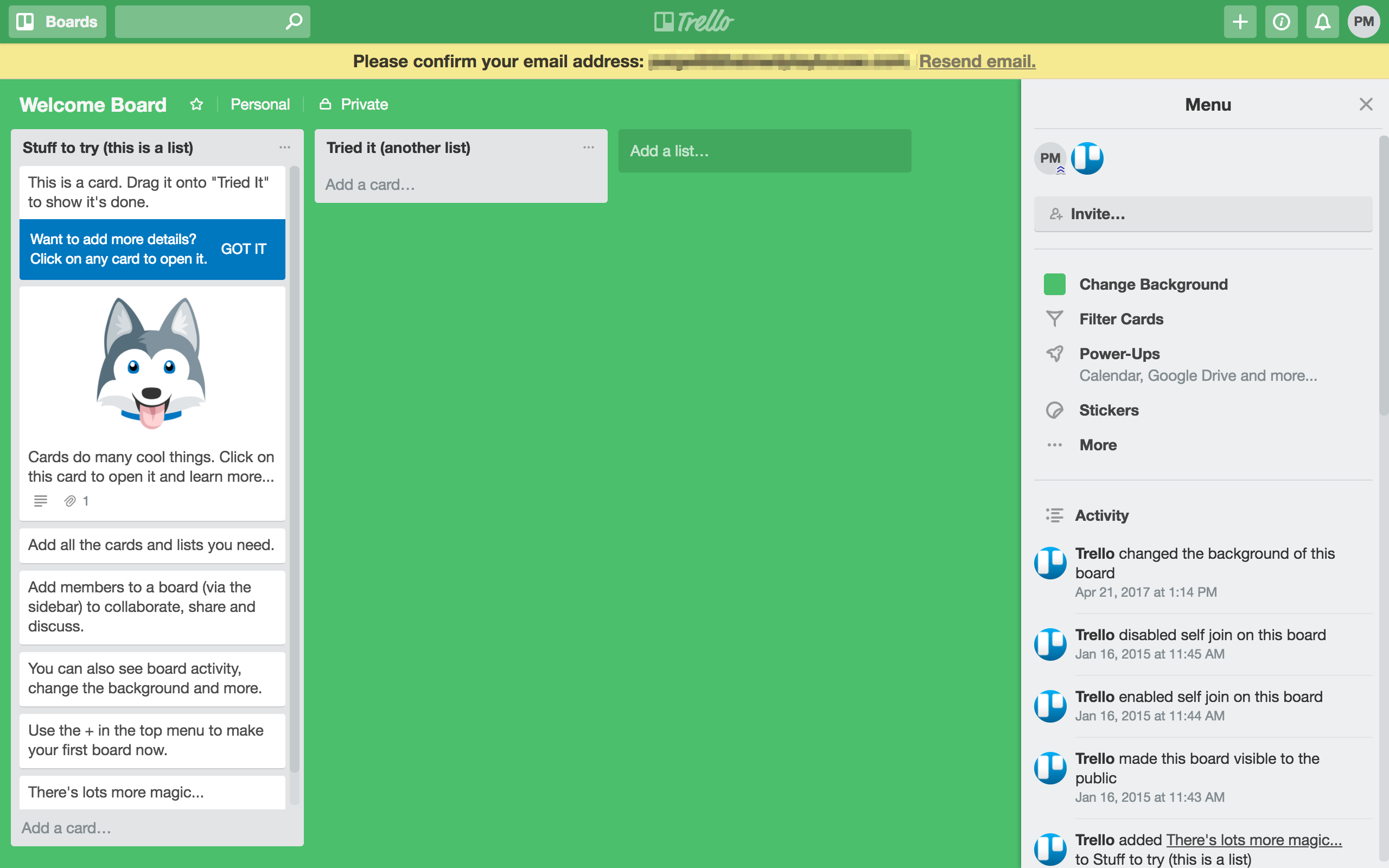Click Trello avatar beside 'enabled self join'
Viewport: 1389px width, 868px height.
tap(1050, 707)
